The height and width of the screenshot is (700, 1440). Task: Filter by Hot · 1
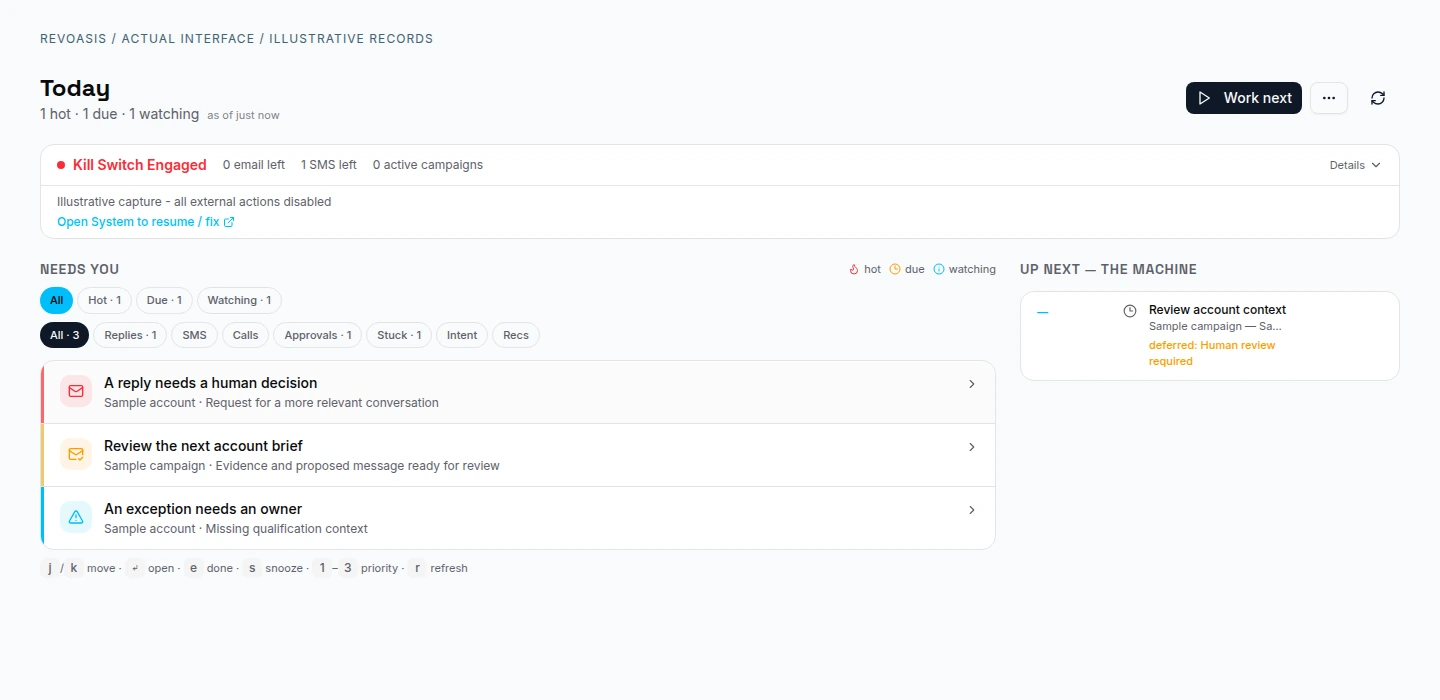105,300
